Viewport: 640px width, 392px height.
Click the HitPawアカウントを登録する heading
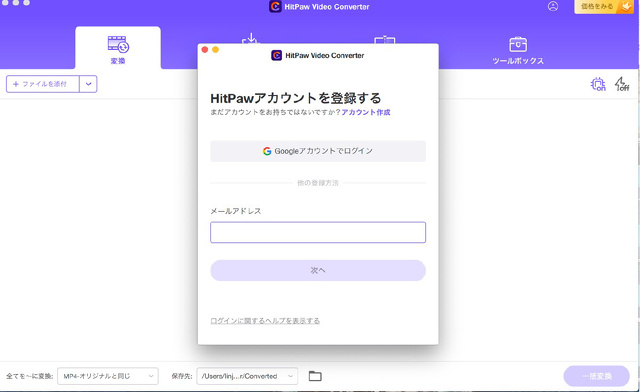point(296,98)
